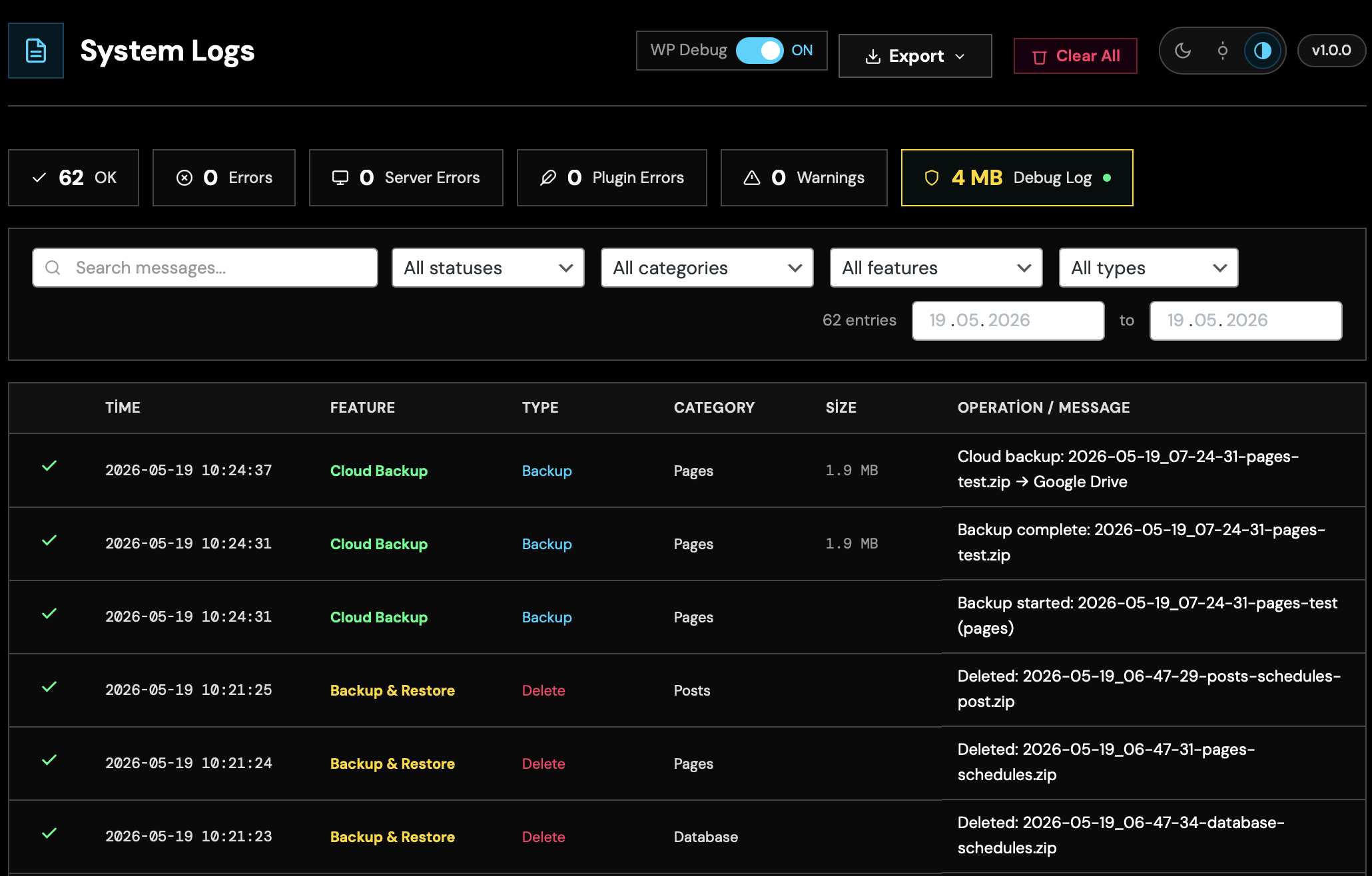Click Backup type in 10:24:37 row
Image resolution: width=1372 pixels, height=876 pixels.
point(547,471)
